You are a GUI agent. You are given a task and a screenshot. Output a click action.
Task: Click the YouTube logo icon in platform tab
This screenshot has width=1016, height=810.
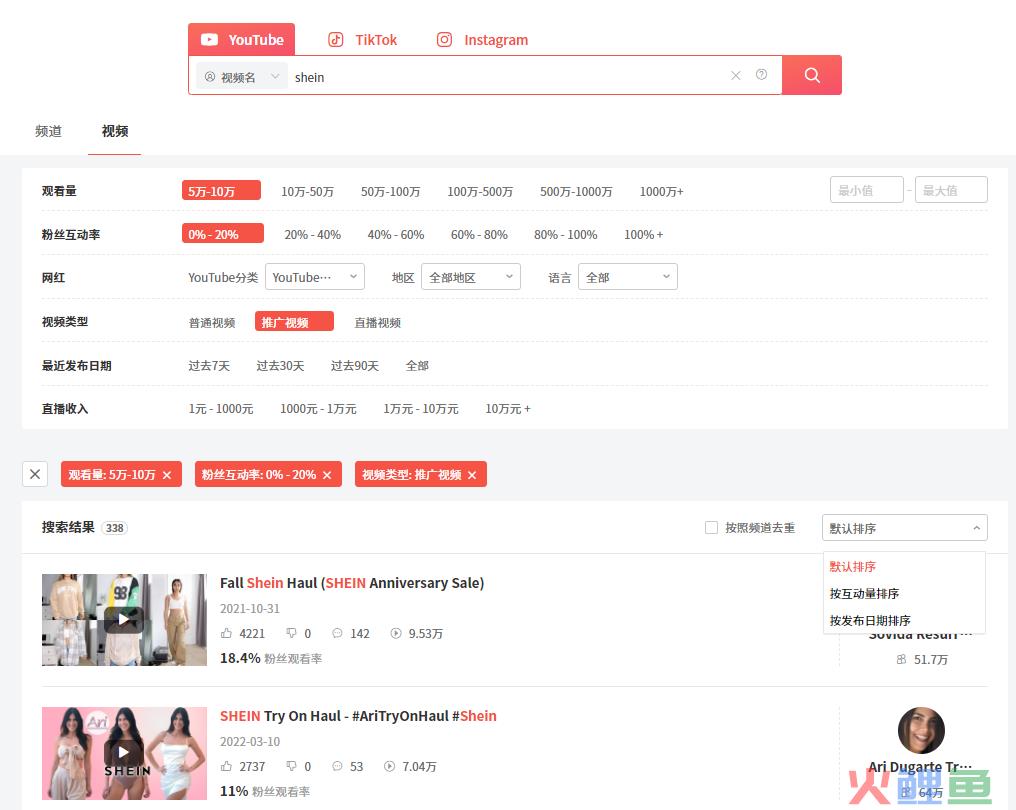[209, 40]
